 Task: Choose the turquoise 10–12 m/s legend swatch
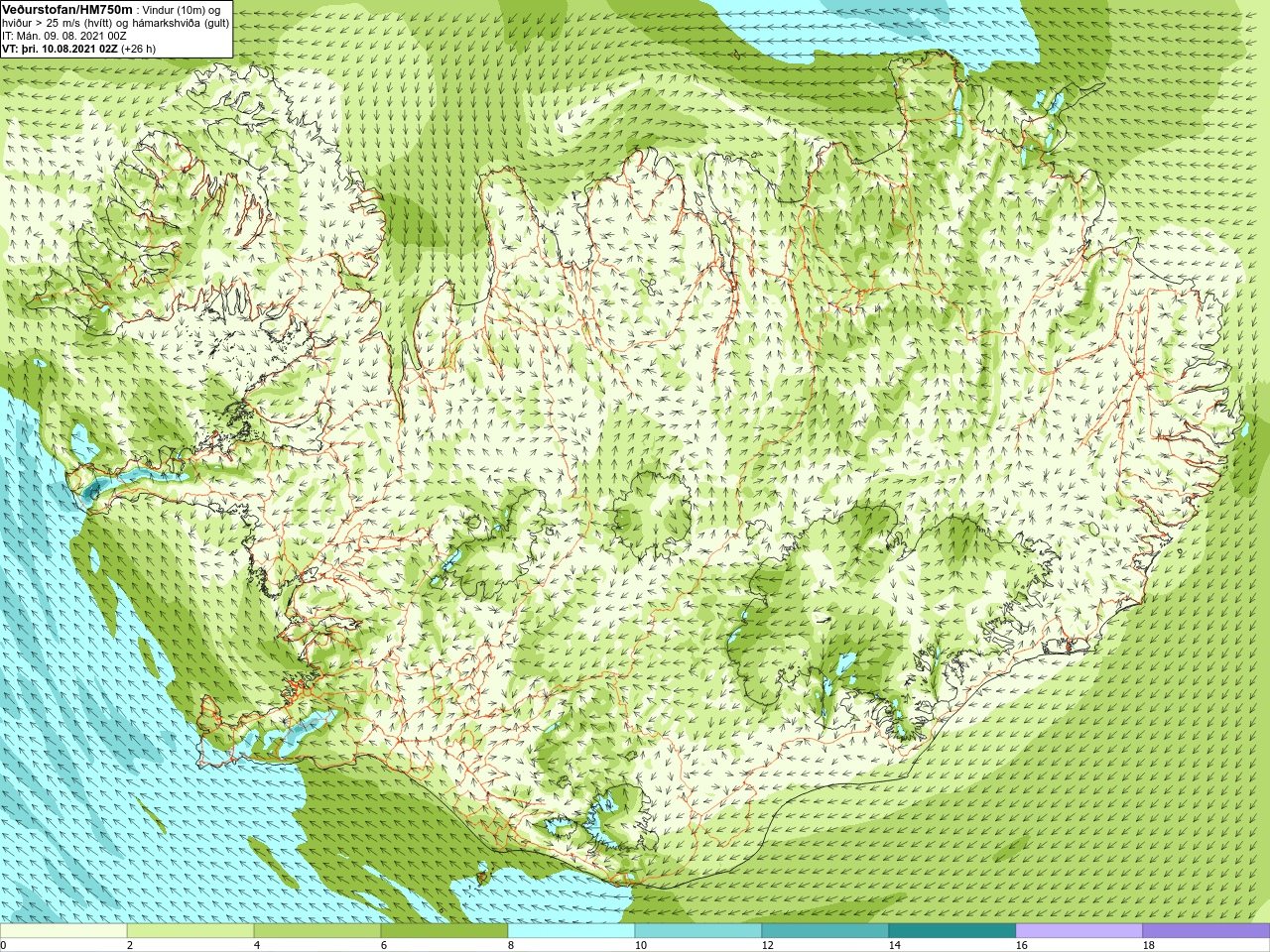pos(698,931)
